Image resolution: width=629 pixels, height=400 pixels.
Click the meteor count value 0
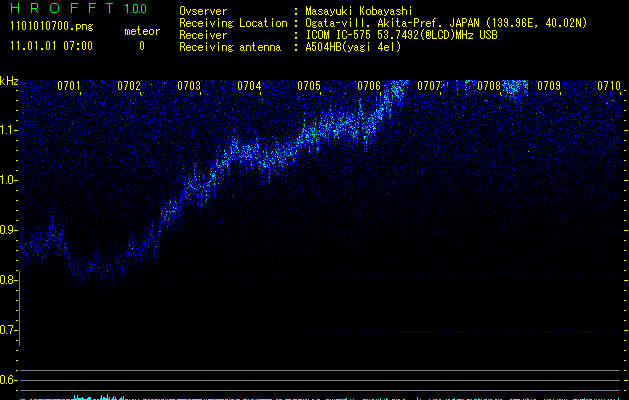[142, 46]
